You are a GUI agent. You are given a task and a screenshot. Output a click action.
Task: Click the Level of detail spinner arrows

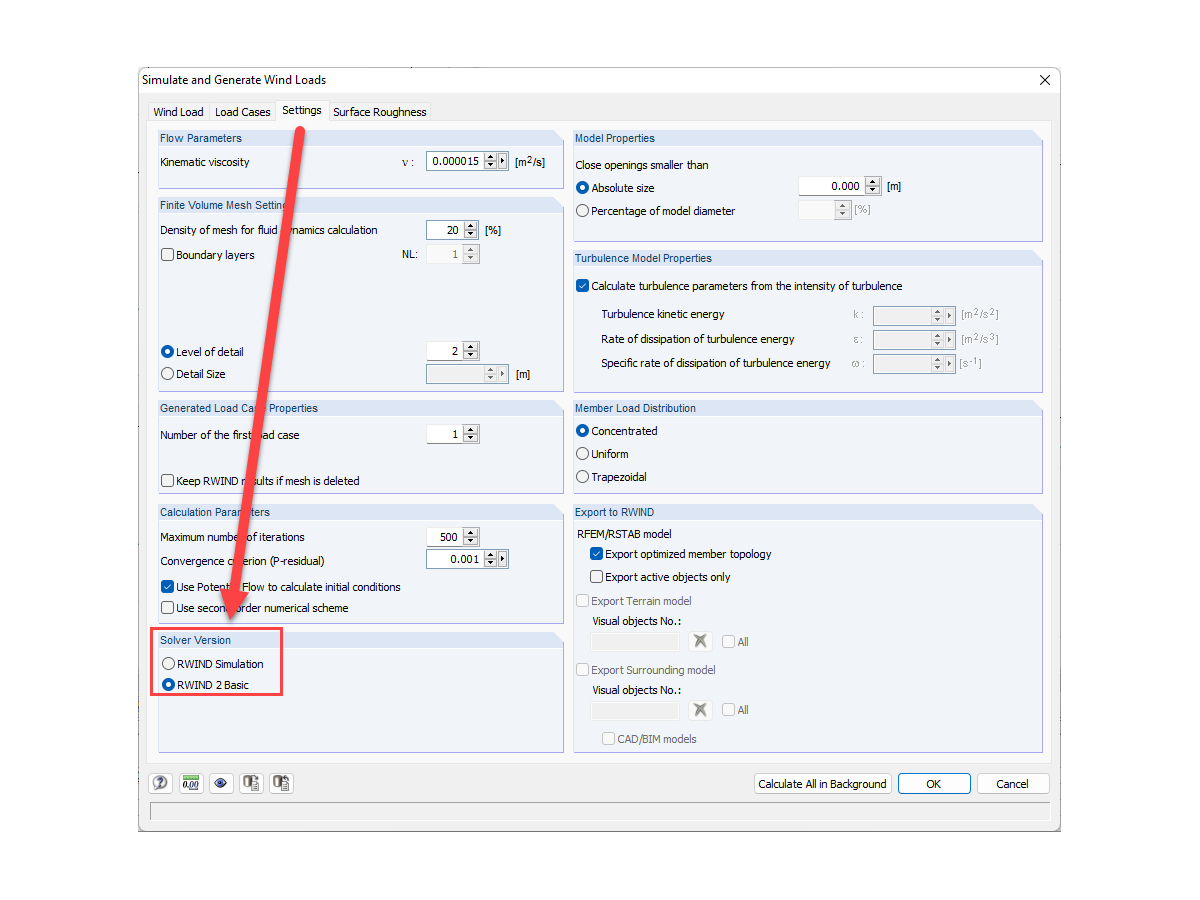471,351
